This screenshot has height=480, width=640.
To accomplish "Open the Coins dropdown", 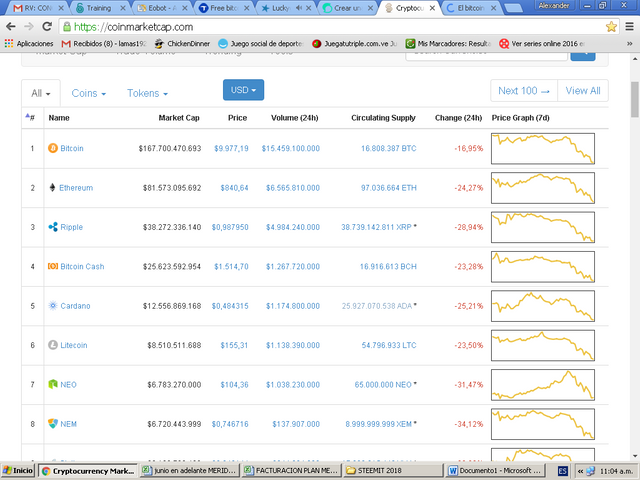I will tap(89, 93).
